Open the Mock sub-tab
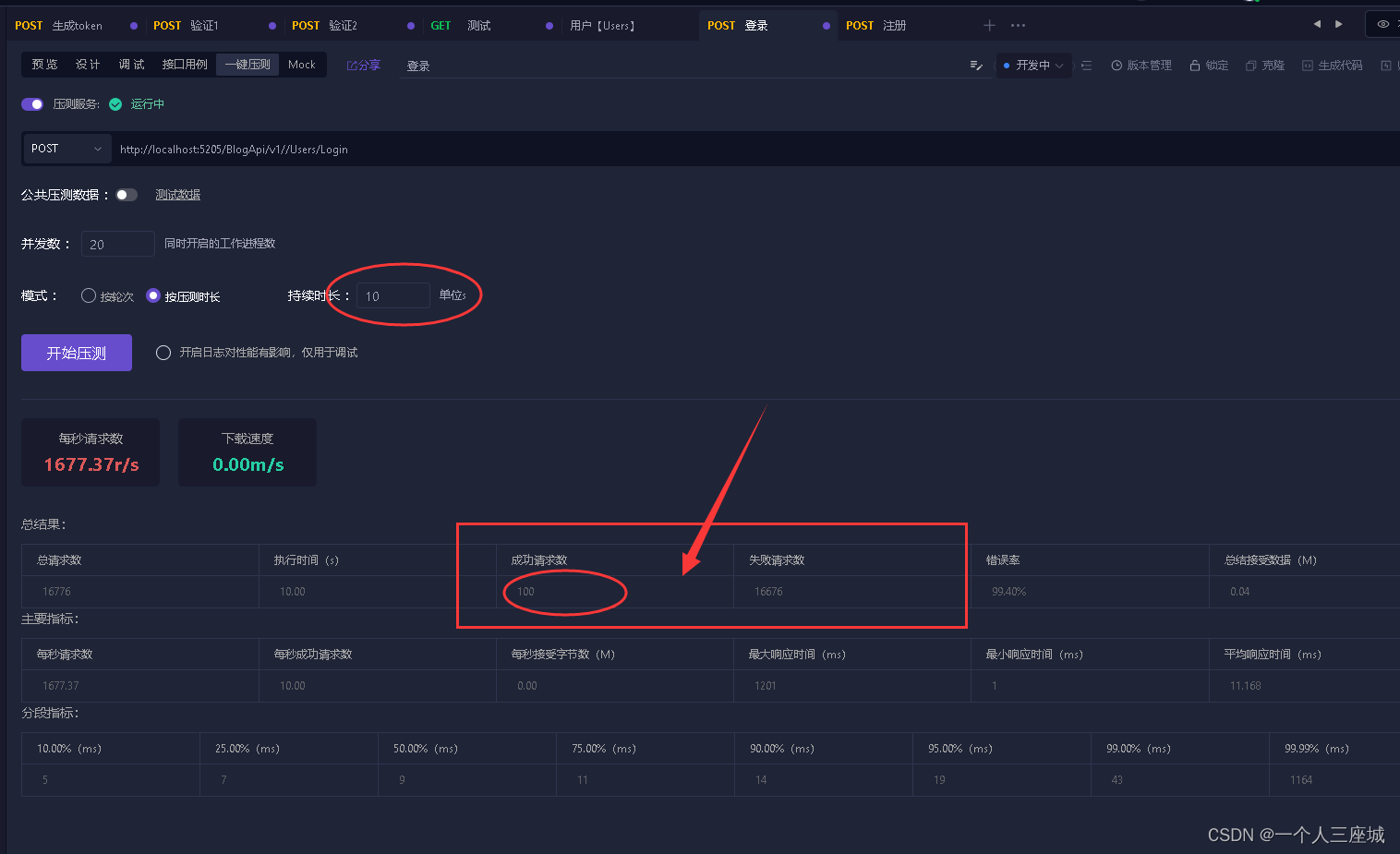 pos(302,65)
